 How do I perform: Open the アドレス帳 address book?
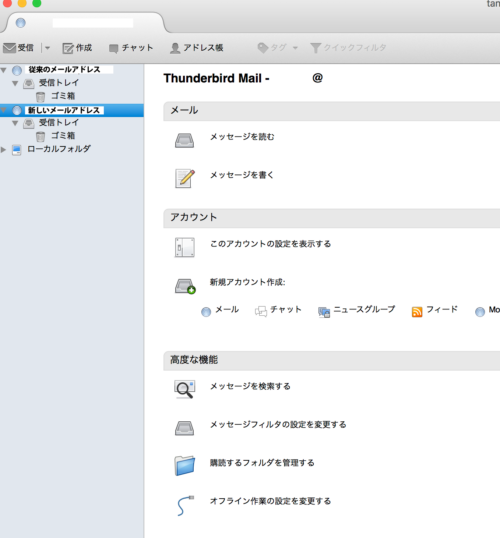(197, 48)
